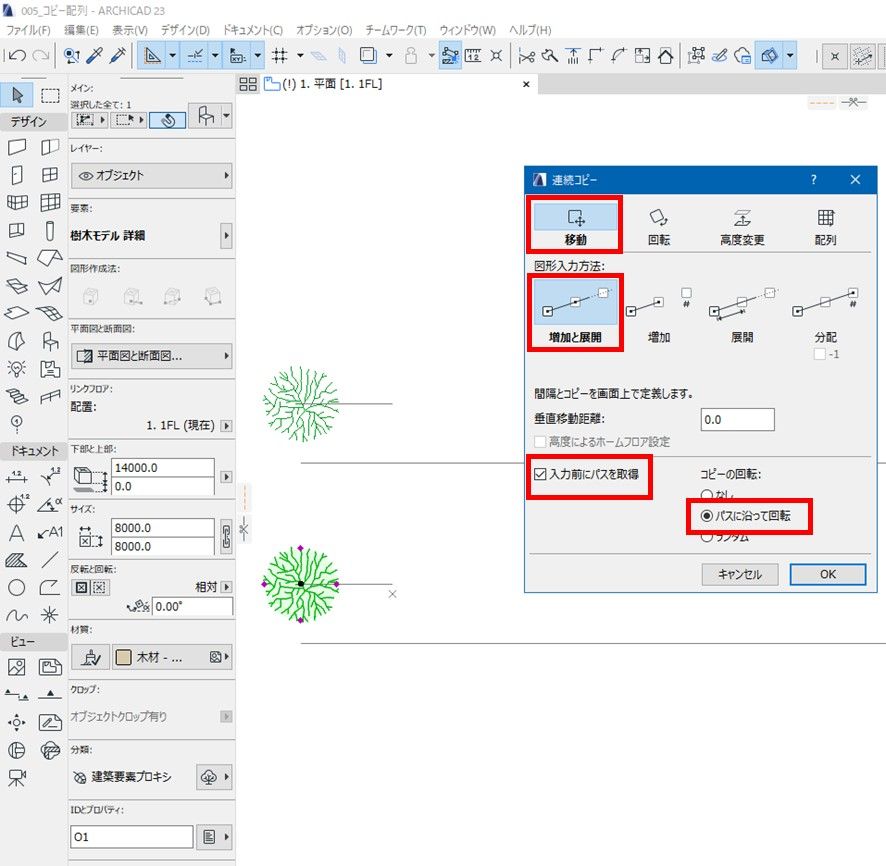
Task: Switch to 回転 mode in dialog
Action: click(x=658, y=227)
